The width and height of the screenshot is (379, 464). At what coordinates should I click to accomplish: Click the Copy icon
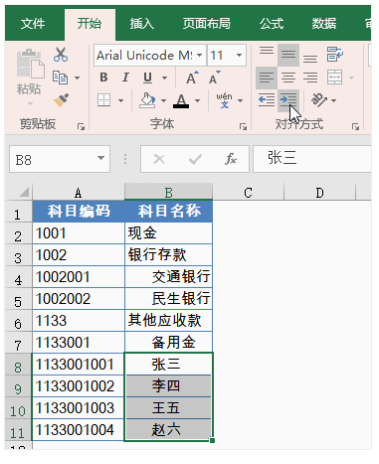pos(60,78)
